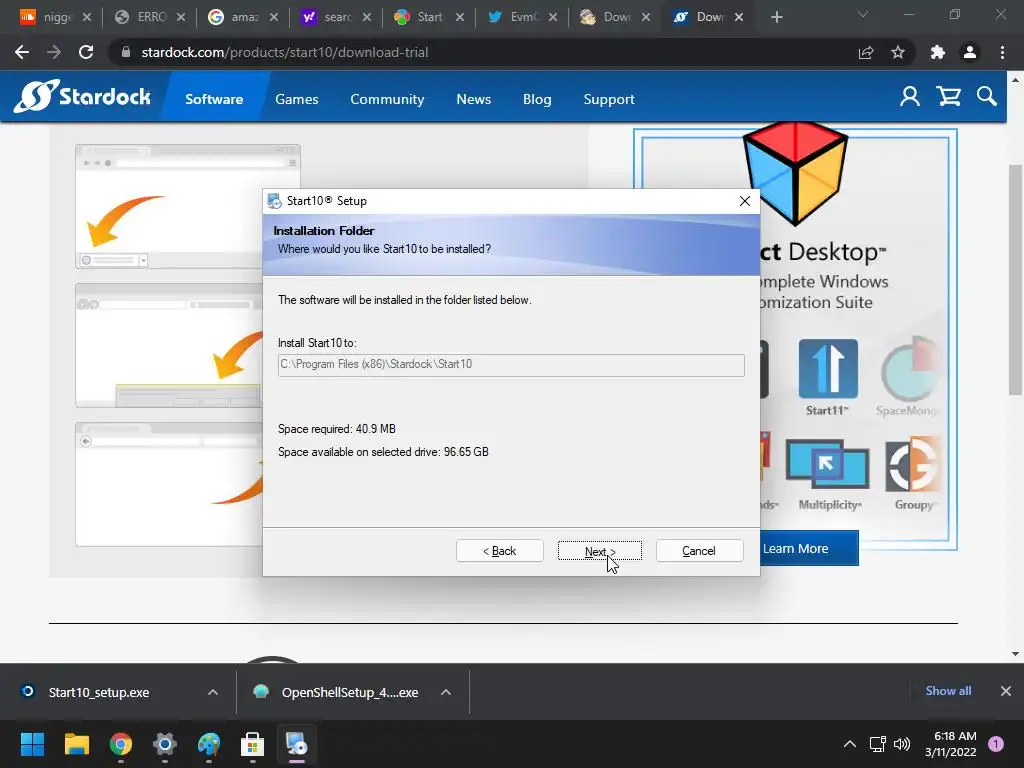Close the downloads bar
Screen dimensions: 1024x768
[x=1006, y=691]
